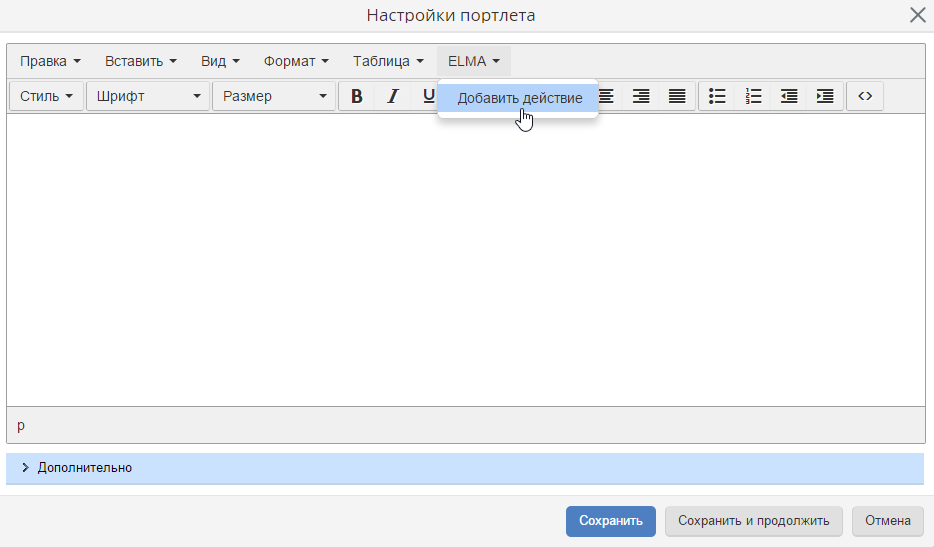The width and height of the screenshot is (934, 547).
Task: Toggle bold formatting
Action: [x=357, y=96]
